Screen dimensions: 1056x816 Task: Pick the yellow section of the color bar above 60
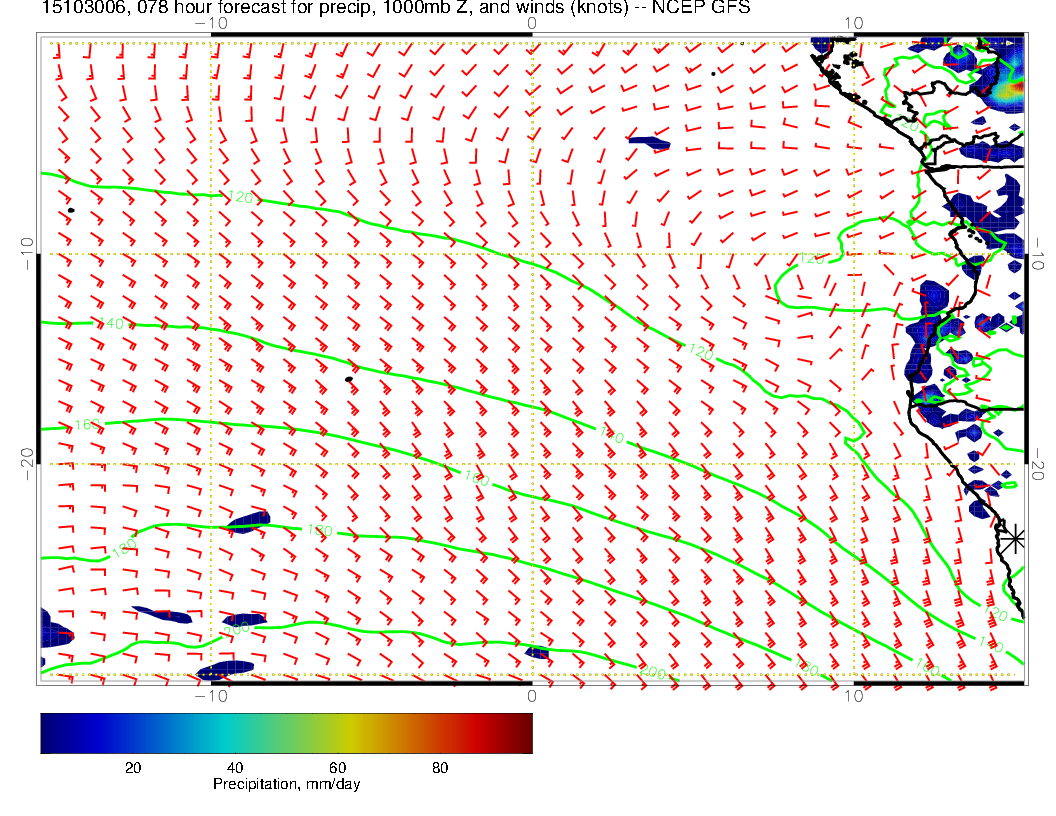click(x=350, y=733)
